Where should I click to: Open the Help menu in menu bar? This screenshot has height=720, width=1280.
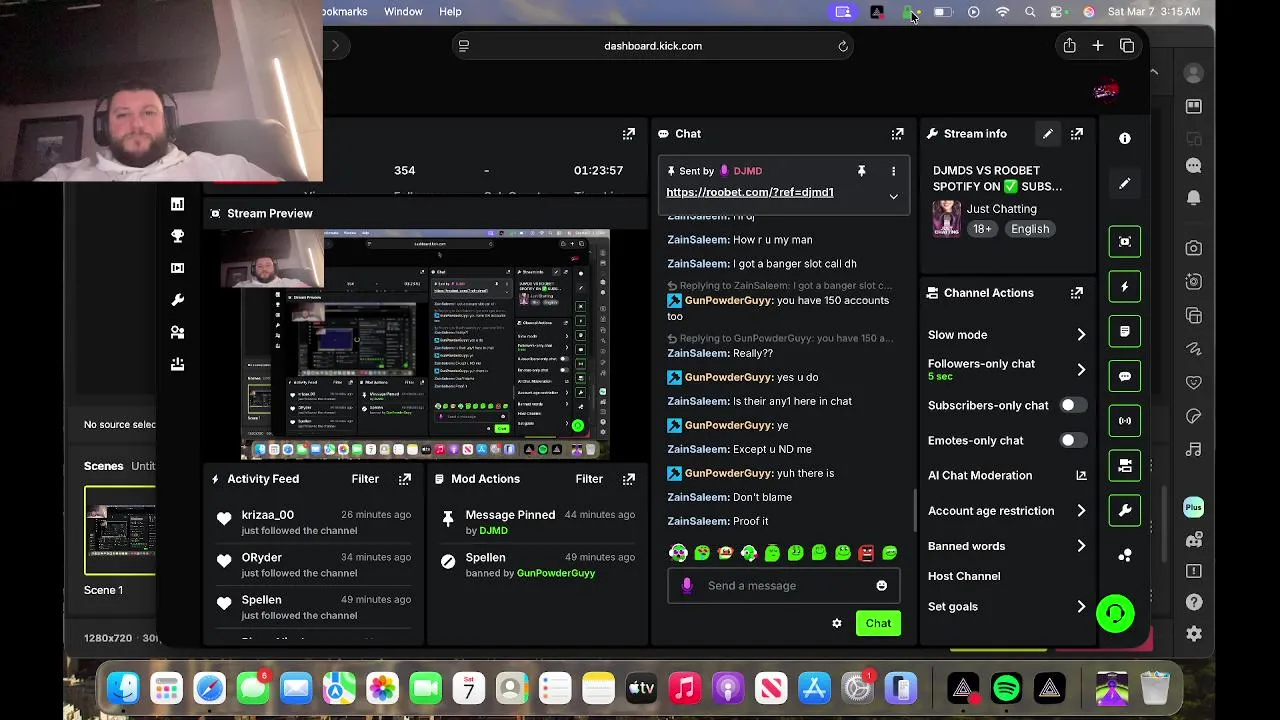(450, 12)
